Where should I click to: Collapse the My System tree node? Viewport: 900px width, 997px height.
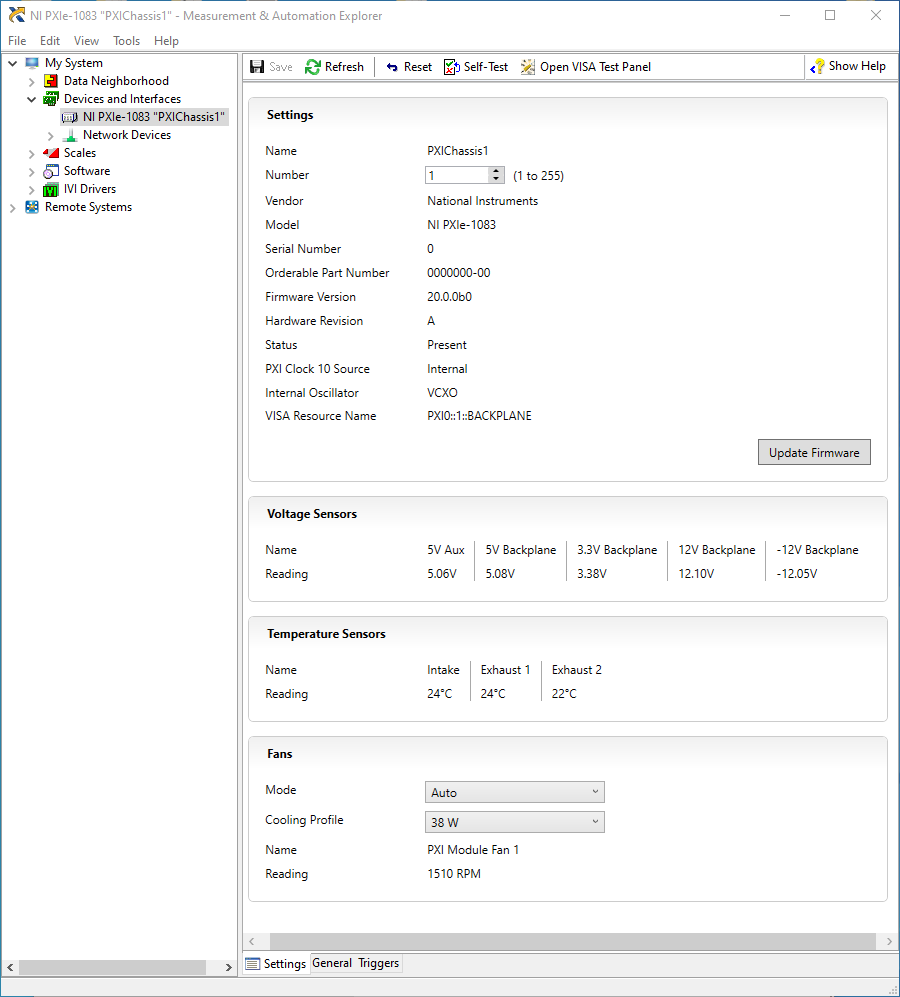coord(12,63)
